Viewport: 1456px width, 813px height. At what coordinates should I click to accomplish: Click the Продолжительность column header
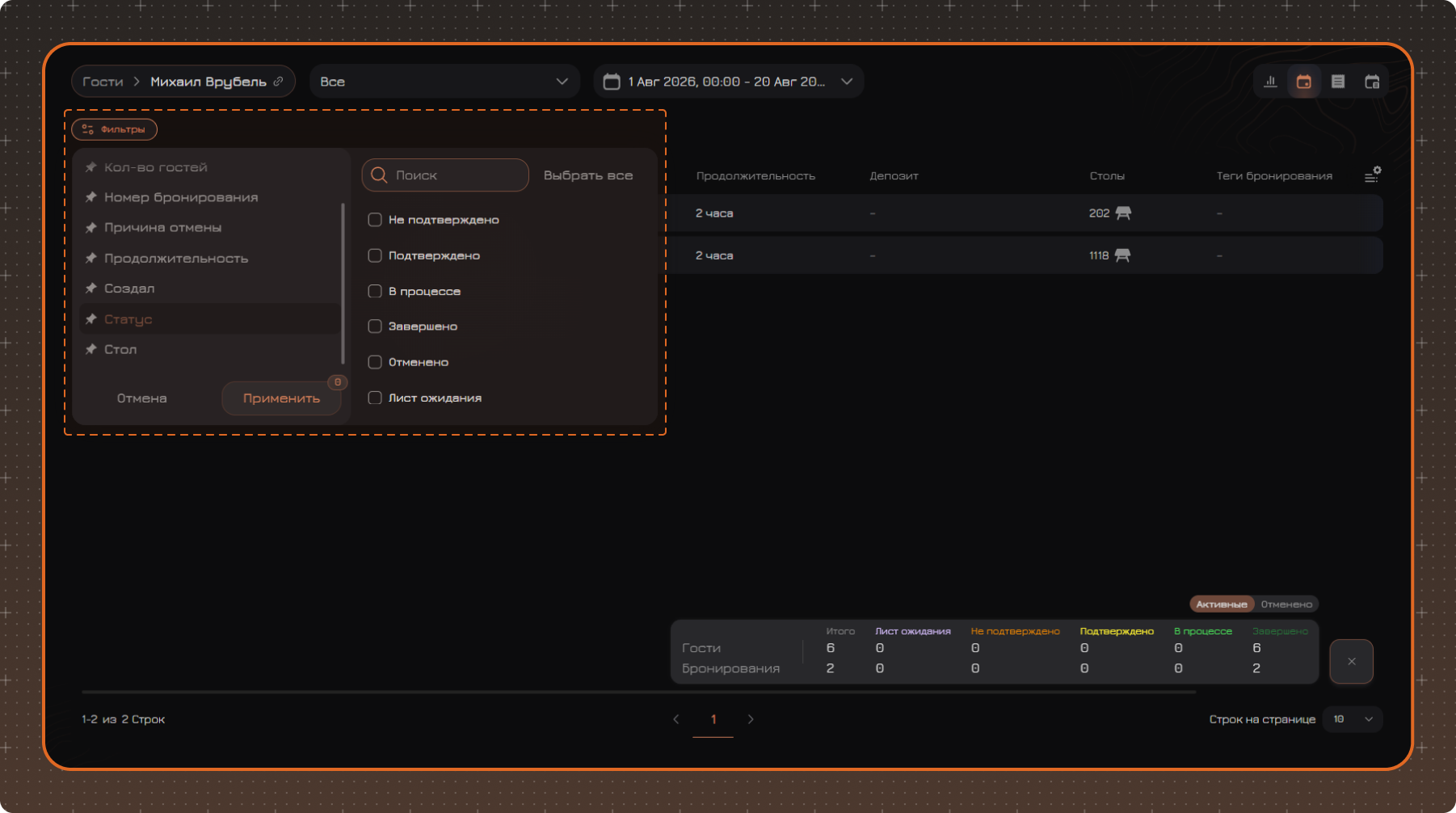[755, 176]
